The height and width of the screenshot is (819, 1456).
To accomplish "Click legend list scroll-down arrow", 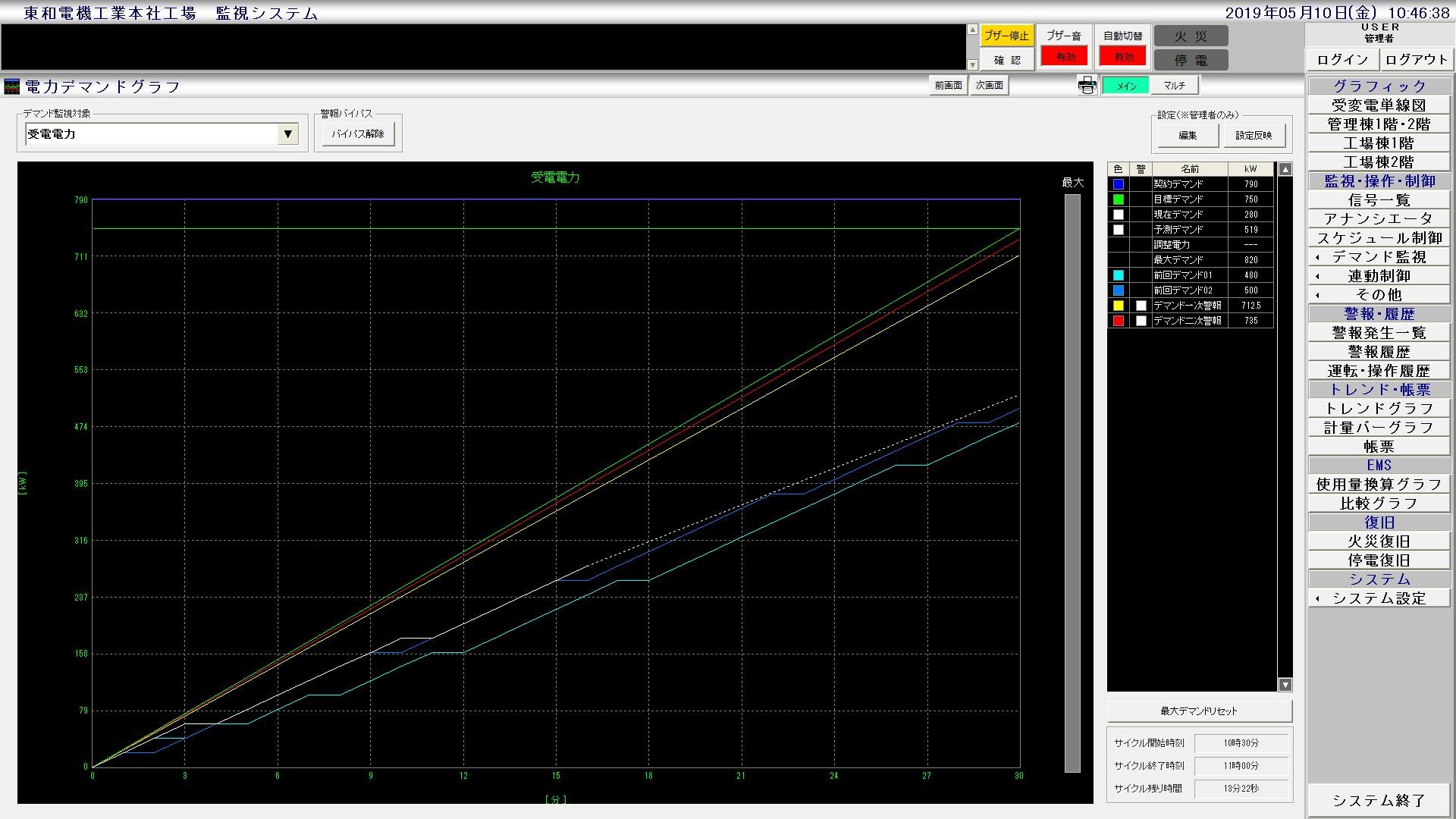I will coord(1285,685).
